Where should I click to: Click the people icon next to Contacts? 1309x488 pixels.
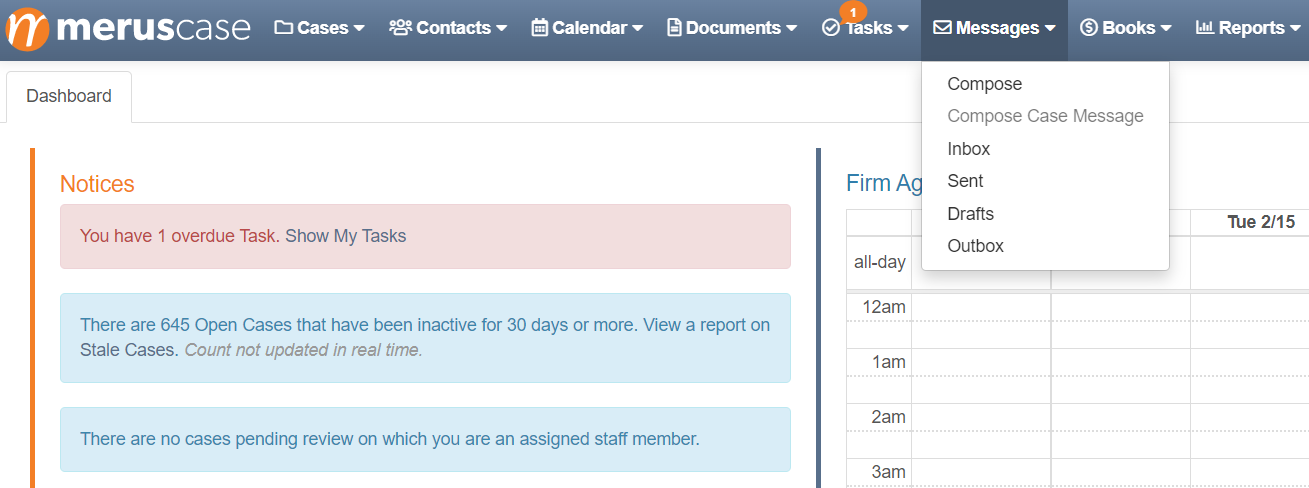point(400,28)
